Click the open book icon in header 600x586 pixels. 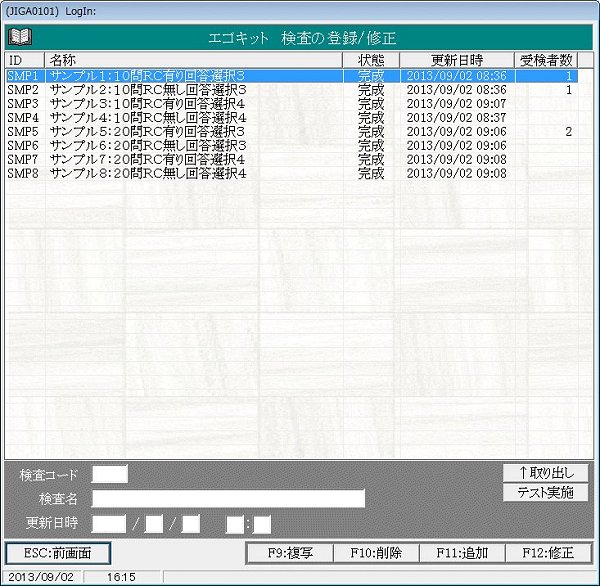[x=20, y=37]
